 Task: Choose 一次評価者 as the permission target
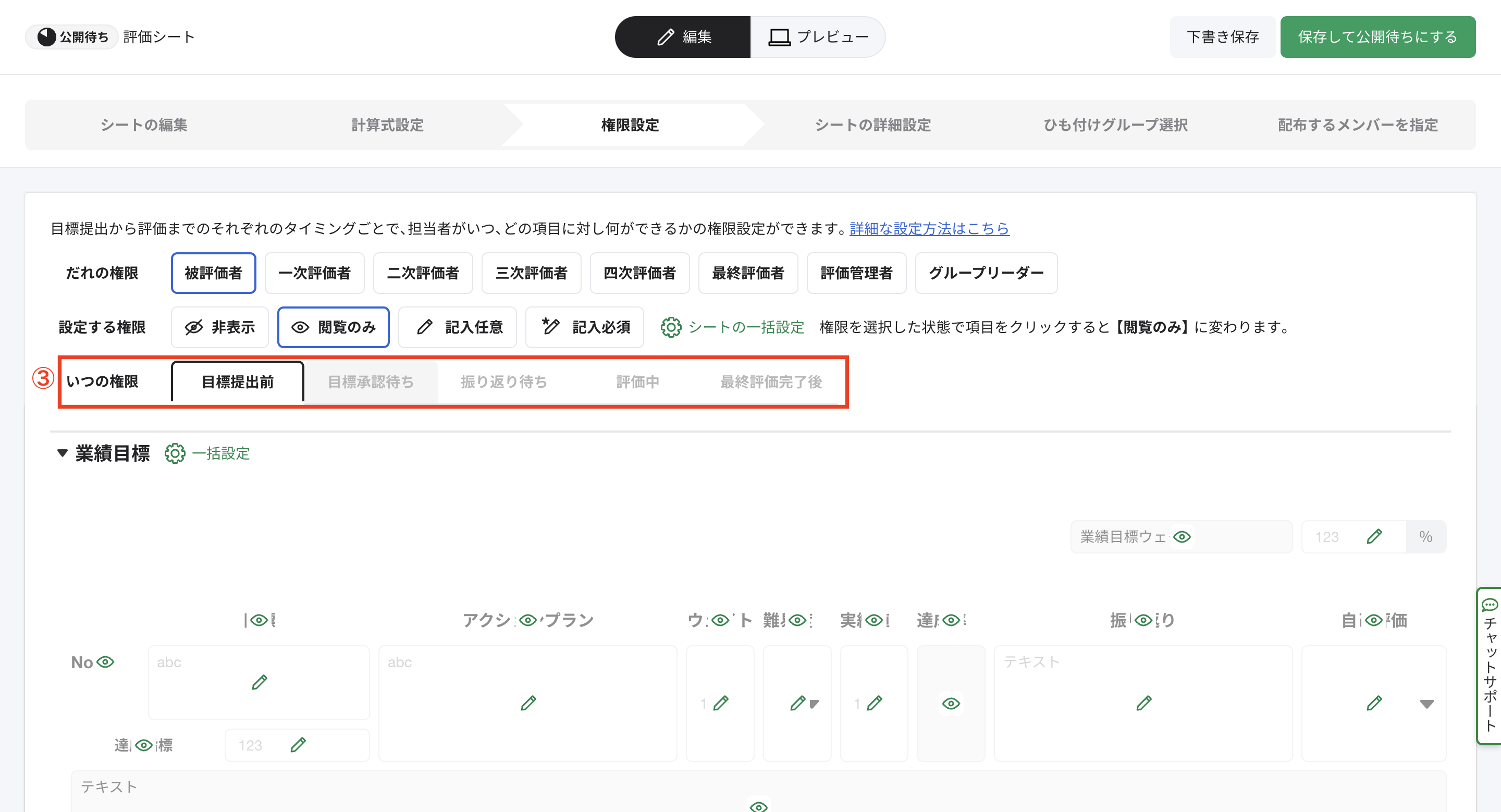click(x=314, y=273)
